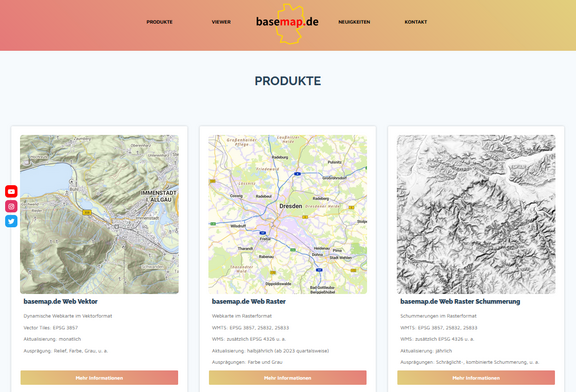
Task: Click text Ausprägung: Relief, Farbe, Grau
Action: click(x=66, y=351)
